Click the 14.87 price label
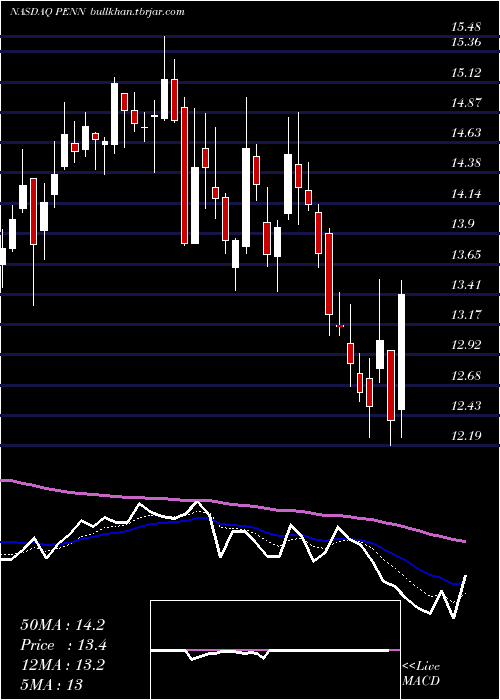 coord(466,103)
